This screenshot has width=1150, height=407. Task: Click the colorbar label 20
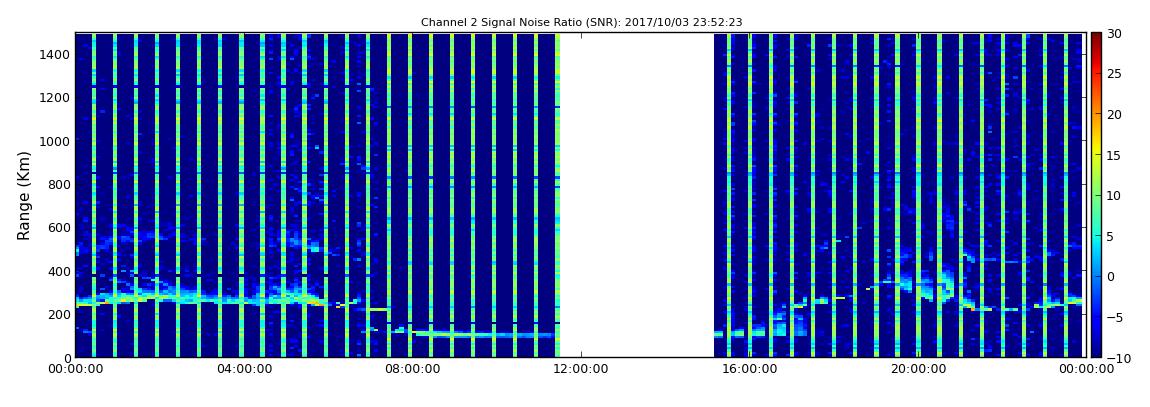pos(1113,114)
